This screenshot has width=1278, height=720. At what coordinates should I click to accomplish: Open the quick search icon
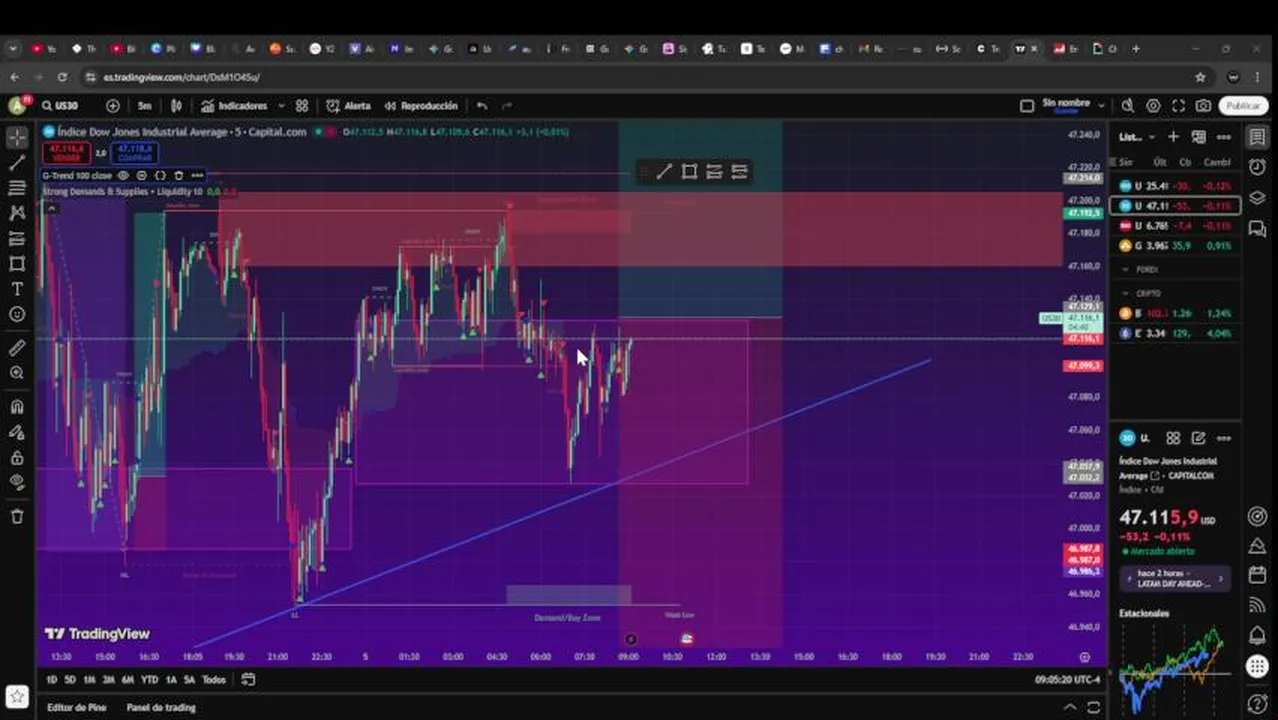1128,105
